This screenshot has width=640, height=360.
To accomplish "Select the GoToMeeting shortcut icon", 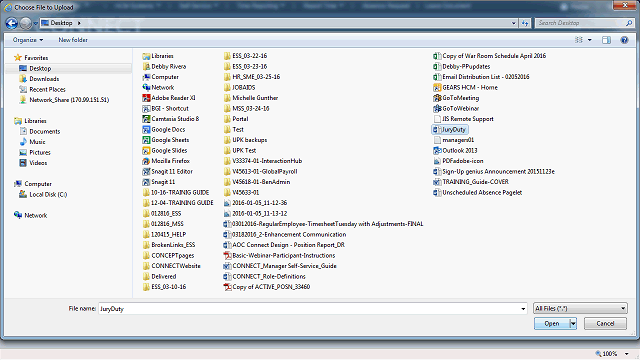I will pyautogui.click(x=437, y=98).
